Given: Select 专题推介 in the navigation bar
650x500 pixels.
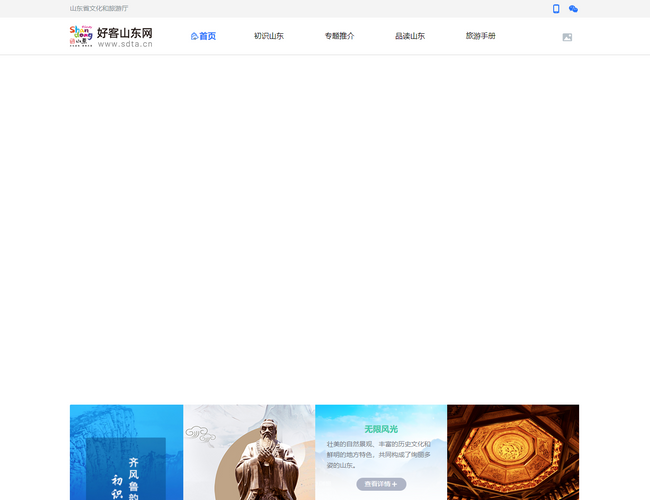Looking at the screenshot, I should pyautogui.click(x=339, y=36).
